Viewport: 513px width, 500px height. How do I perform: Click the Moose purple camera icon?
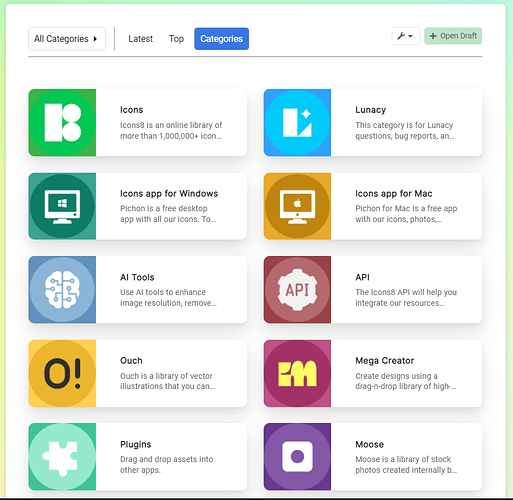(x=297, y=457)
